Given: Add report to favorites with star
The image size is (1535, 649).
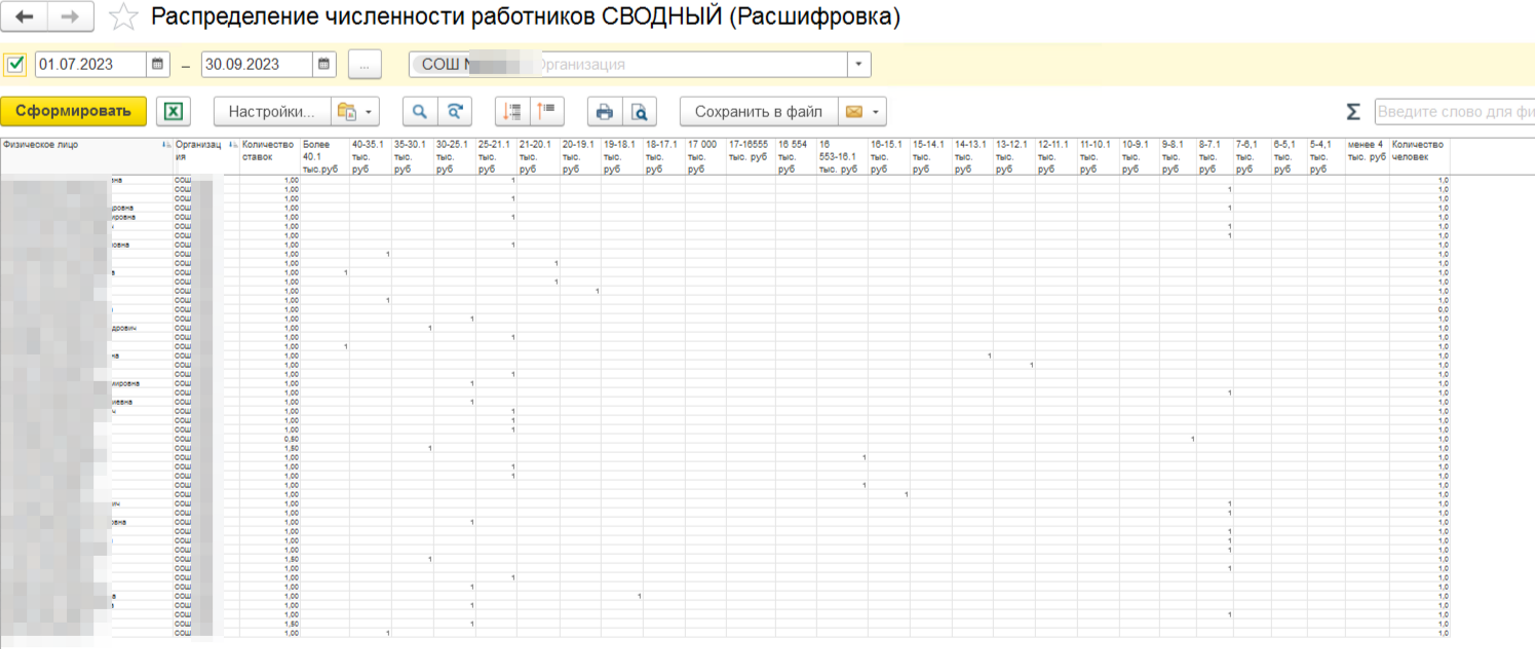Looking at the screenshot, I should coord(123,17).
